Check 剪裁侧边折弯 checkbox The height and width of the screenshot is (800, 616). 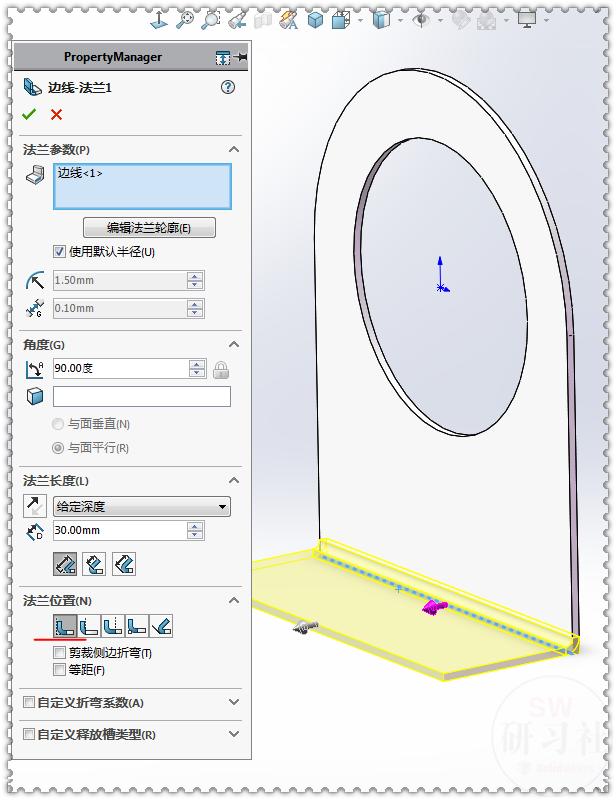[x=59, y=653]
